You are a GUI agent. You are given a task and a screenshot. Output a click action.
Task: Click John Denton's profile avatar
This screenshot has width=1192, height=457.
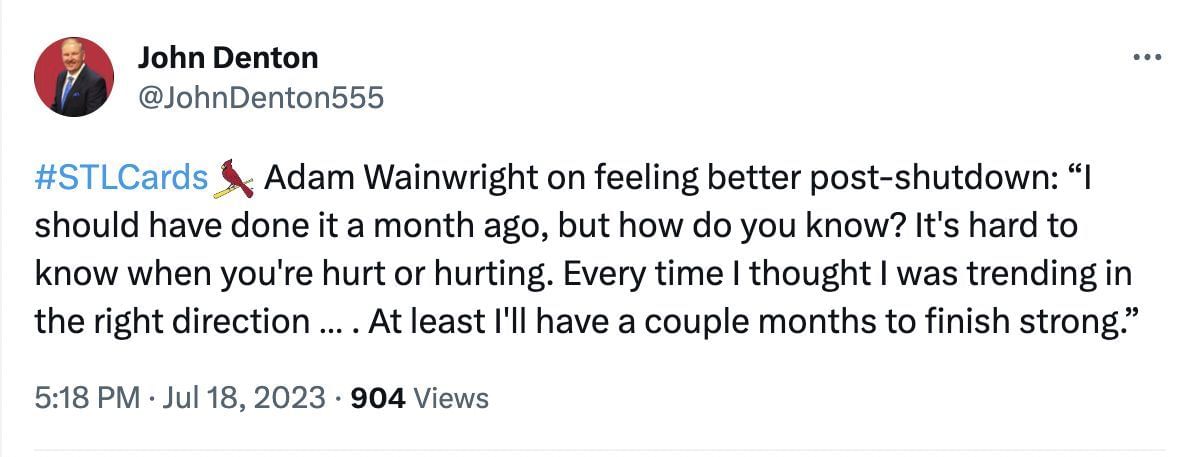[x=74, y=77]
